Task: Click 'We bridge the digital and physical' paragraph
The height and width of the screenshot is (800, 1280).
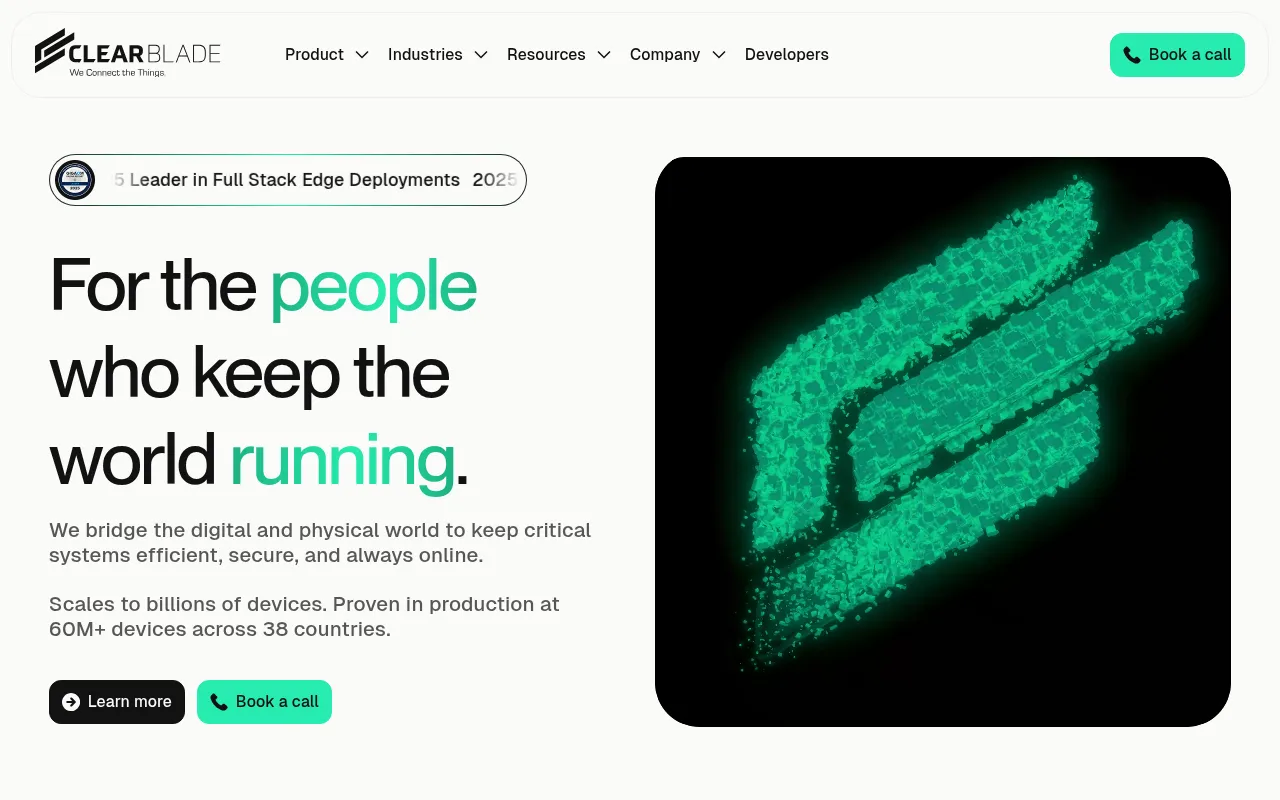Action: pos(320,543)
